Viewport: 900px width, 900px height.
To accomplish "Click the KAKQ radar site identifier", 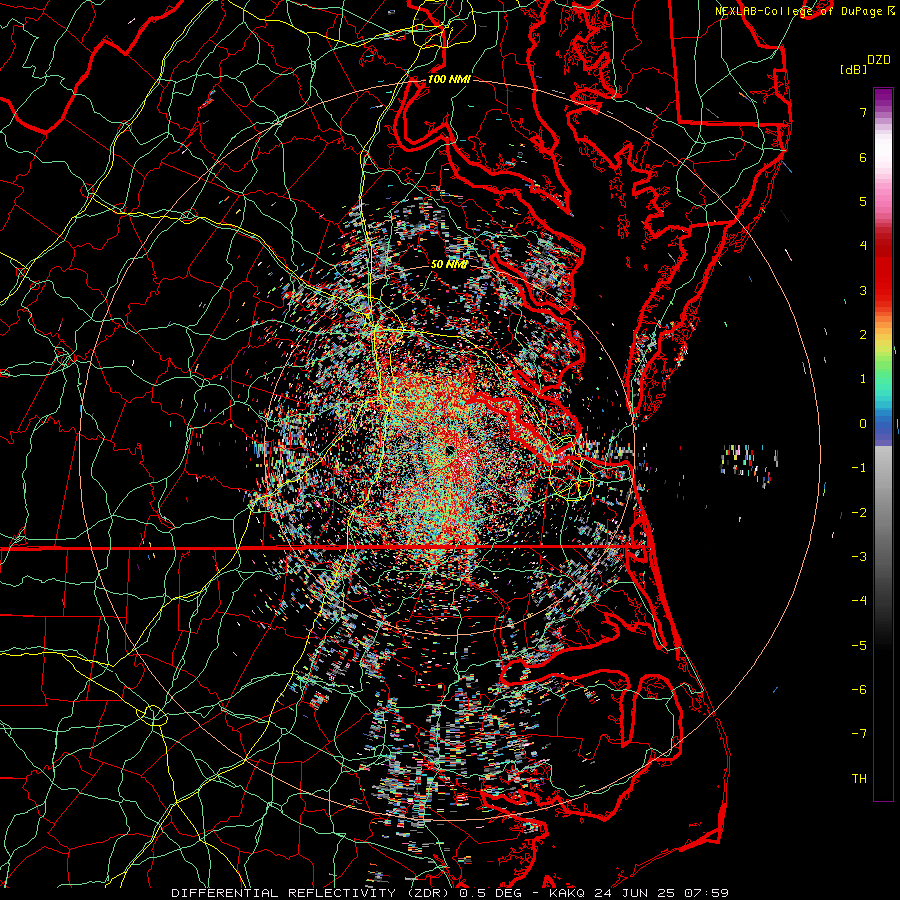I will [x=567, y=893].
